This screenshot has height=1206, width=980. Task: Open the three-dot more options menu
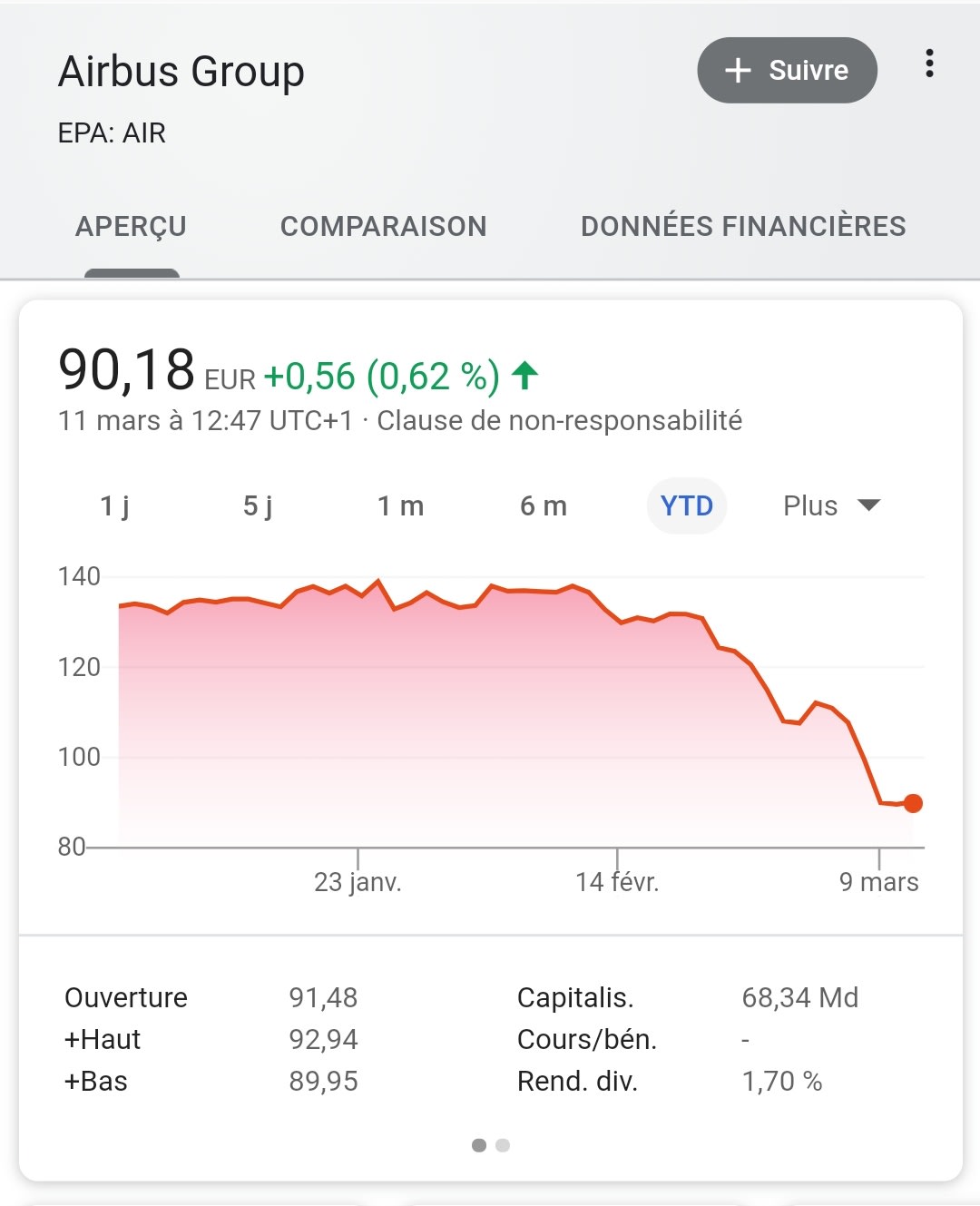point(929,64)
